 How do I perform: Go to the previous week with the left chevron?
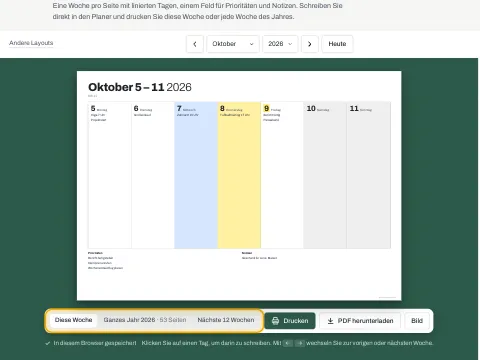(x=195, y=44)
